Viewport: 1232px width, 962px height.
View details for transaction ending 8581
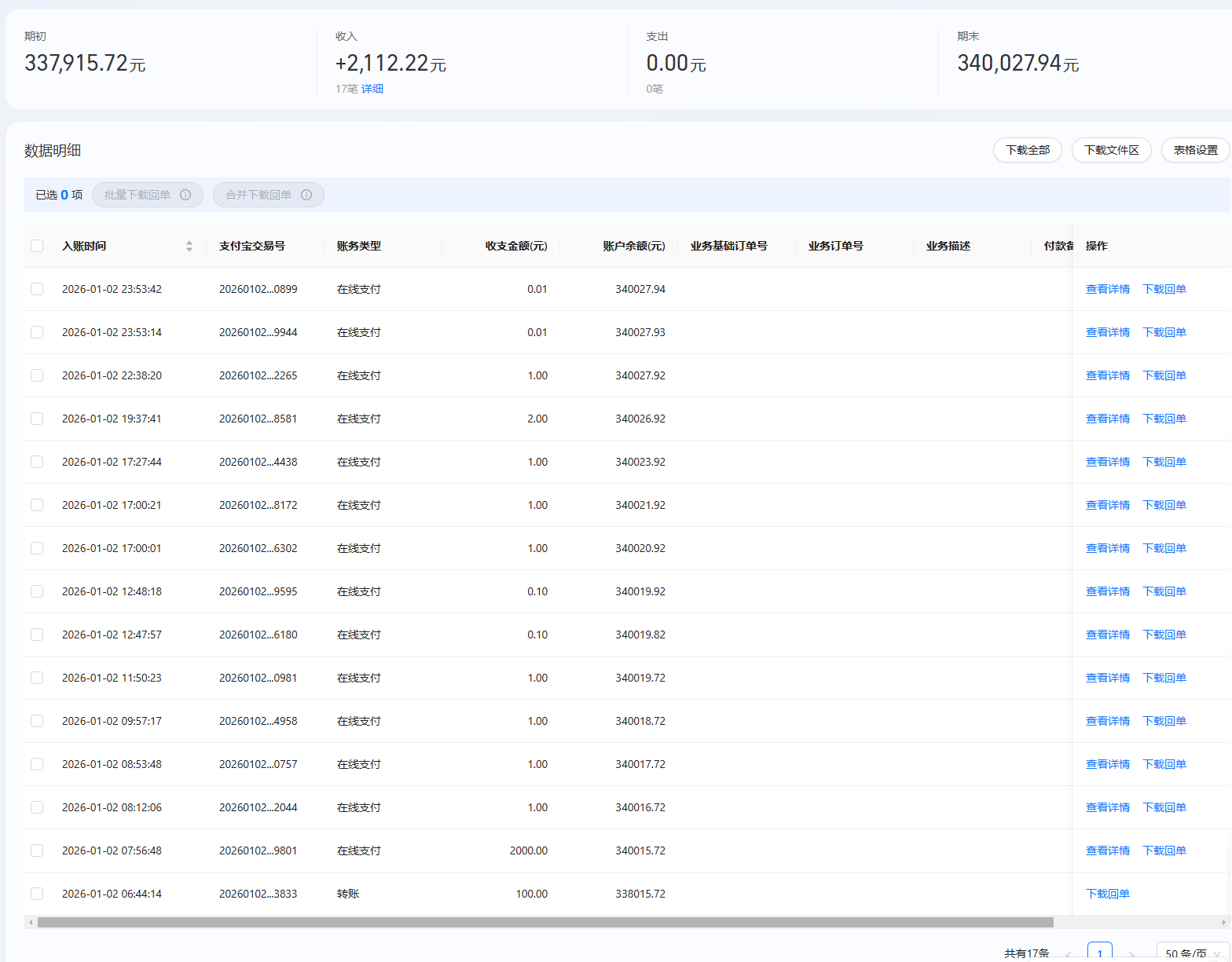pos(1107,419)
